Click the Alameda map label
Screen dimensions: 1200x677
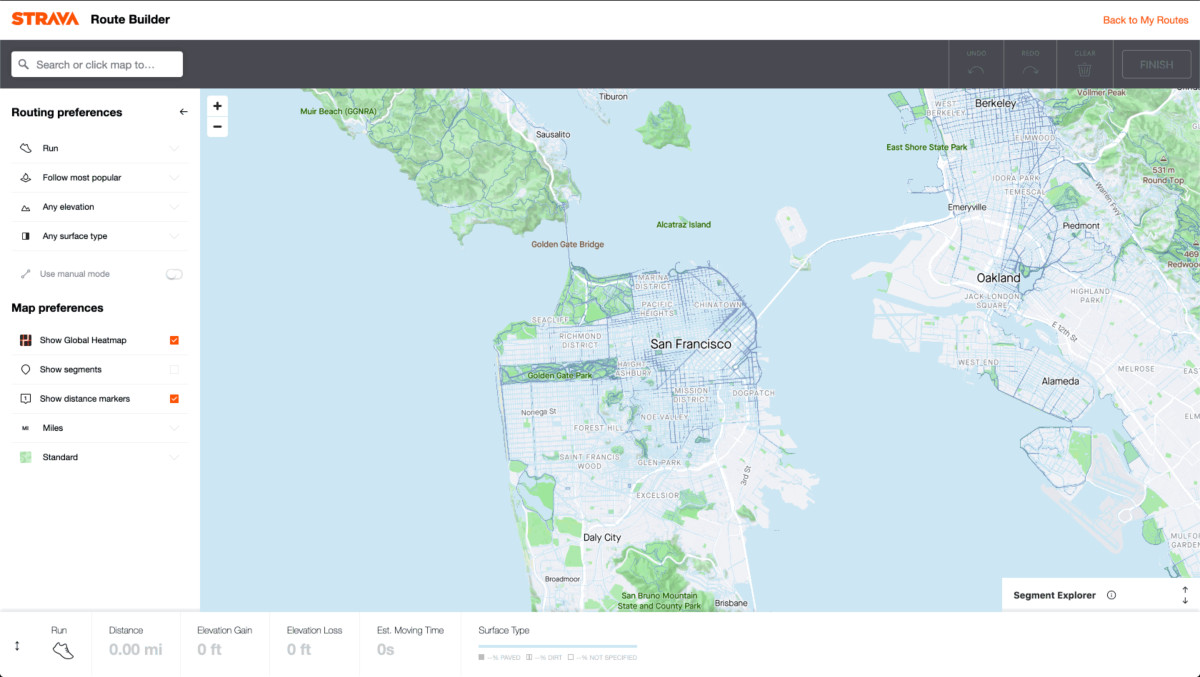[x=1061, y=381]
